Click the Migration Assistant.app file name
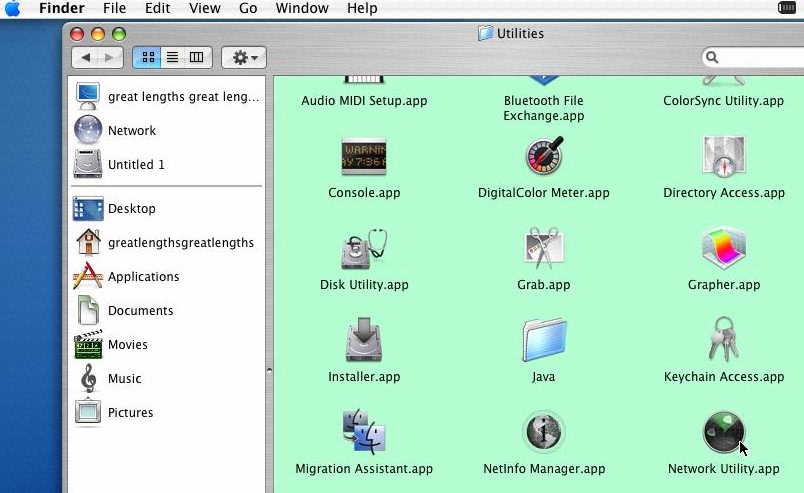The image size is (804, 493). [364, 468]
